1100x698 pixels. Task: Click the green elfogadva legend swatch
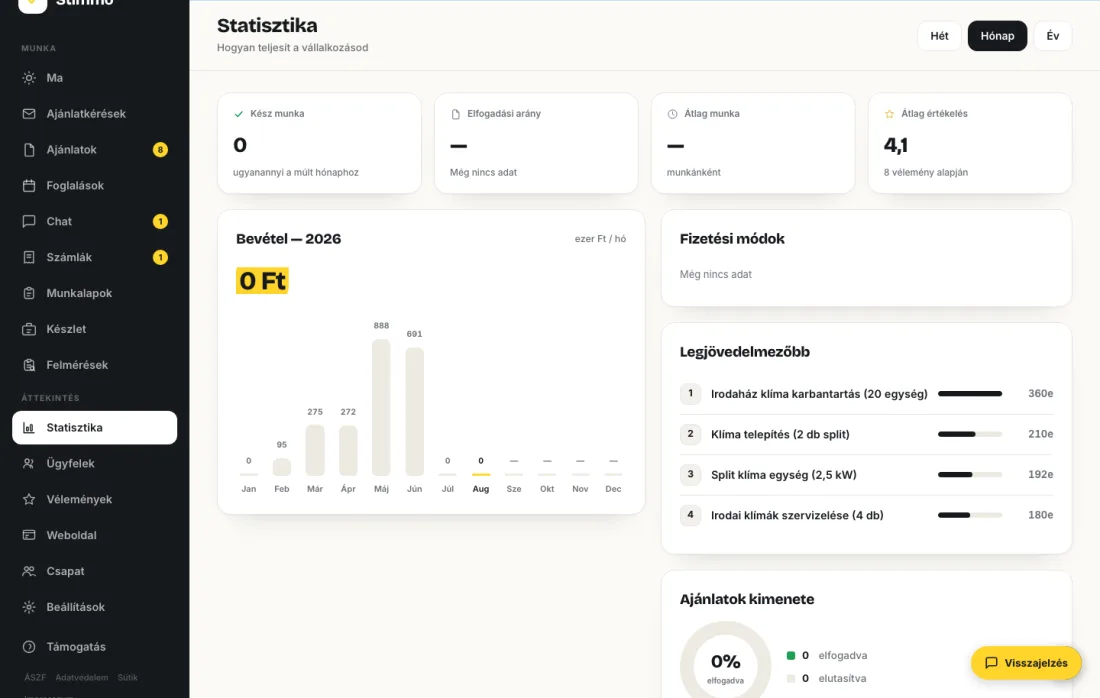(x=791, y=655)
